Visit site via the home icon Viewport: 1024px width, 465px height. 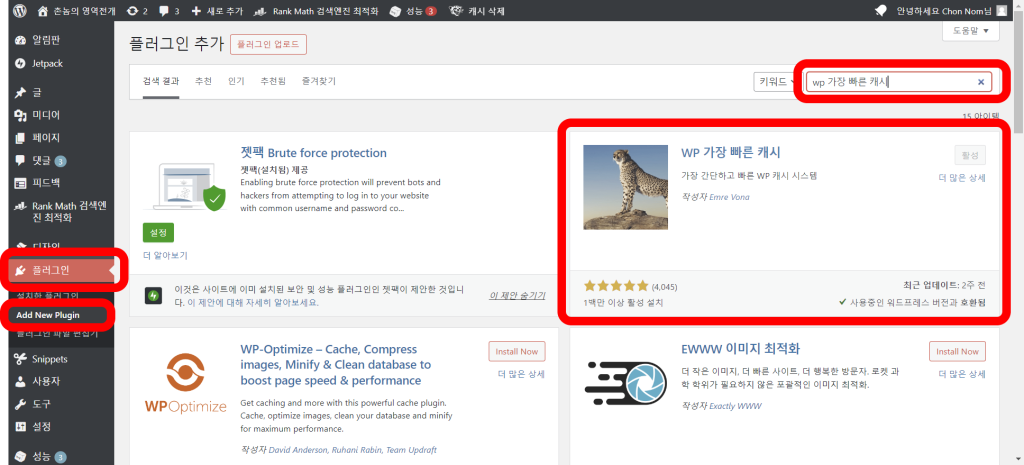click(43, 10)
